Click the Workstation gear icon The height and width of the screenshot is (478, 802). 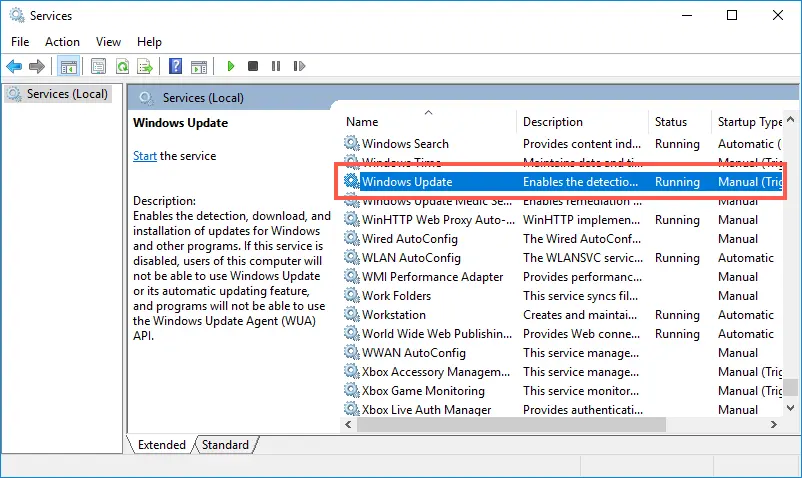[x=351, y=314]
